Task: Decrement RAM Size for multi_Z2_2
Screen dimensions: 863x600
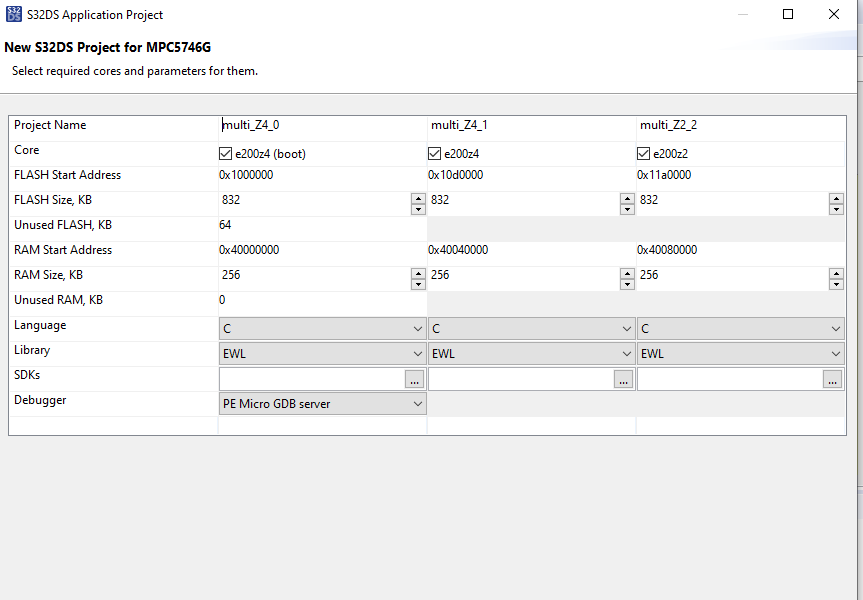Action: coord(836,283)
